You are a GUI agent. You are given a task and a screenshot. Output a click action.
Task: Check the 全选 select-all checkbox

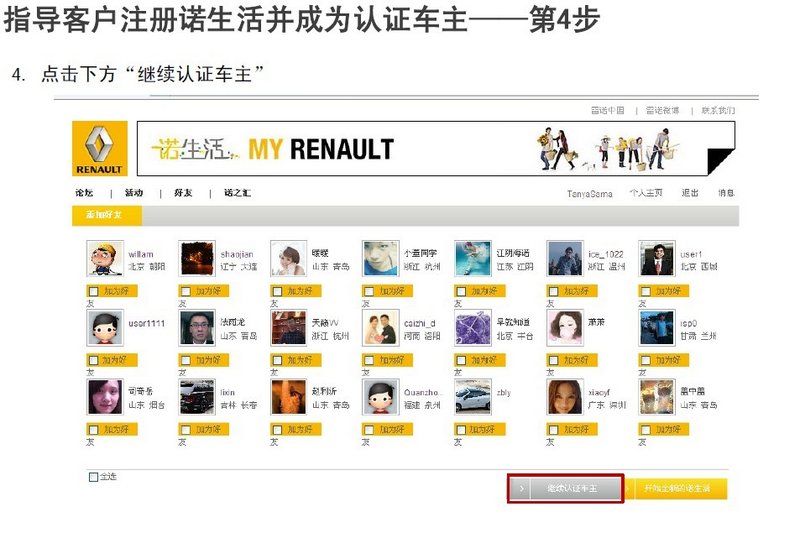click(93, 477)
